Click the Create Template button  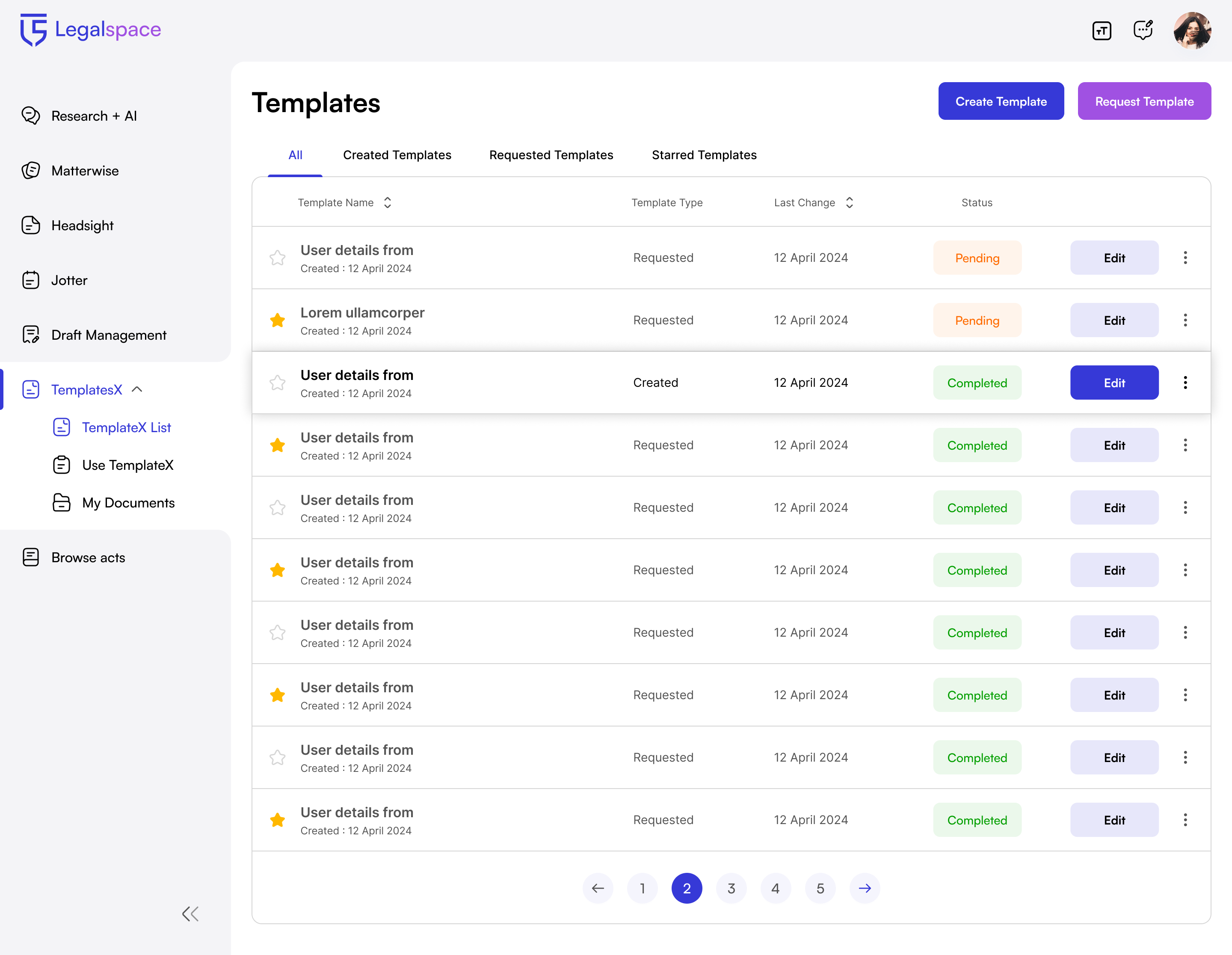click(1001, 101)
